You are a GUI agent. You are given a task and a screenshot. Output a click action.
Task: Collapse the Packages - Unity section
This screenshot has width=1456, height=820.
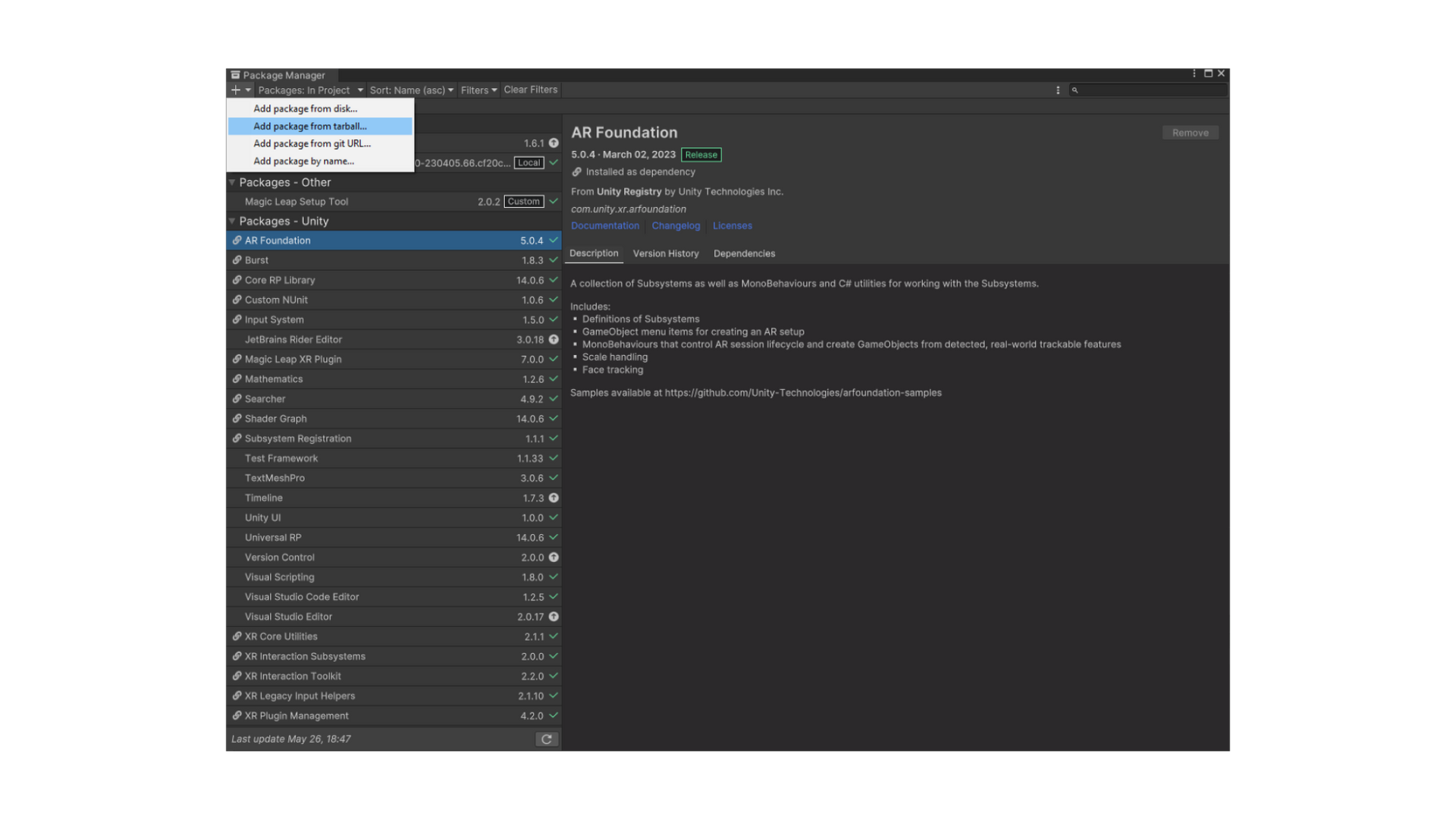point(232,221)
